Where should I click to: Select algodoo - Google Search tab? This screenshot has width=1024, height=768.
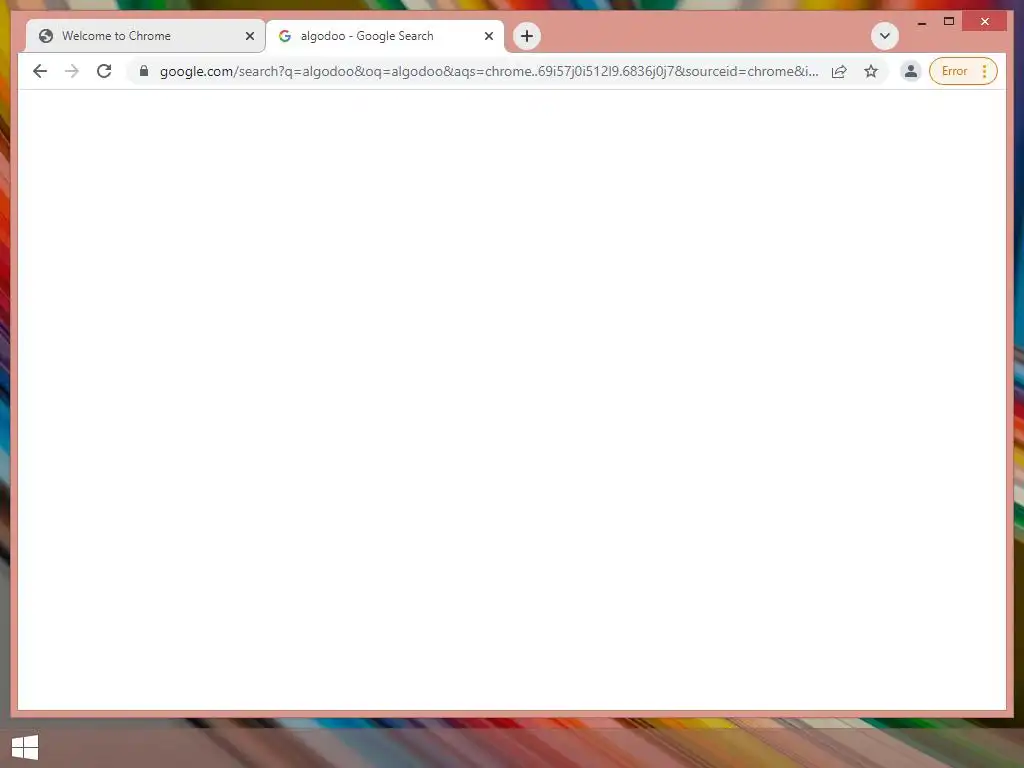(385, 36)
